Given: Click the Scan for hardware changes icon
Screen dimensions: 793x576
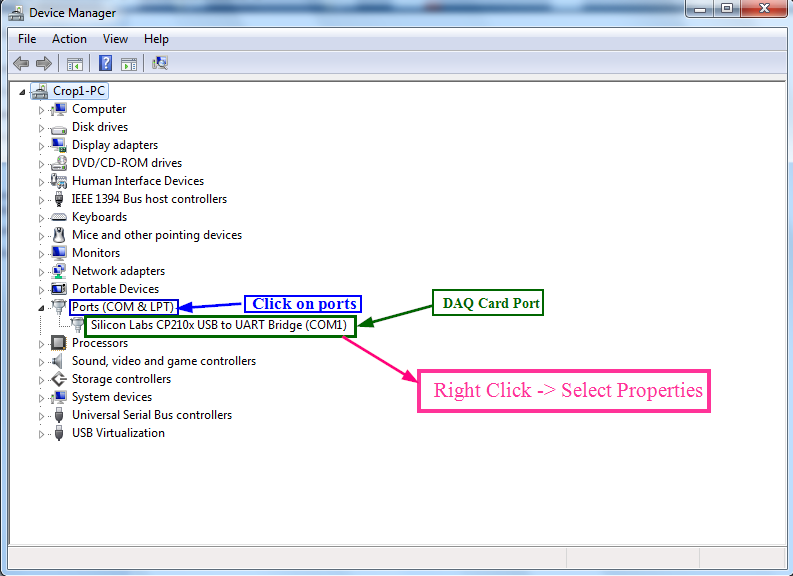Looking at the screenshot, I should click(x=159, y=64).
